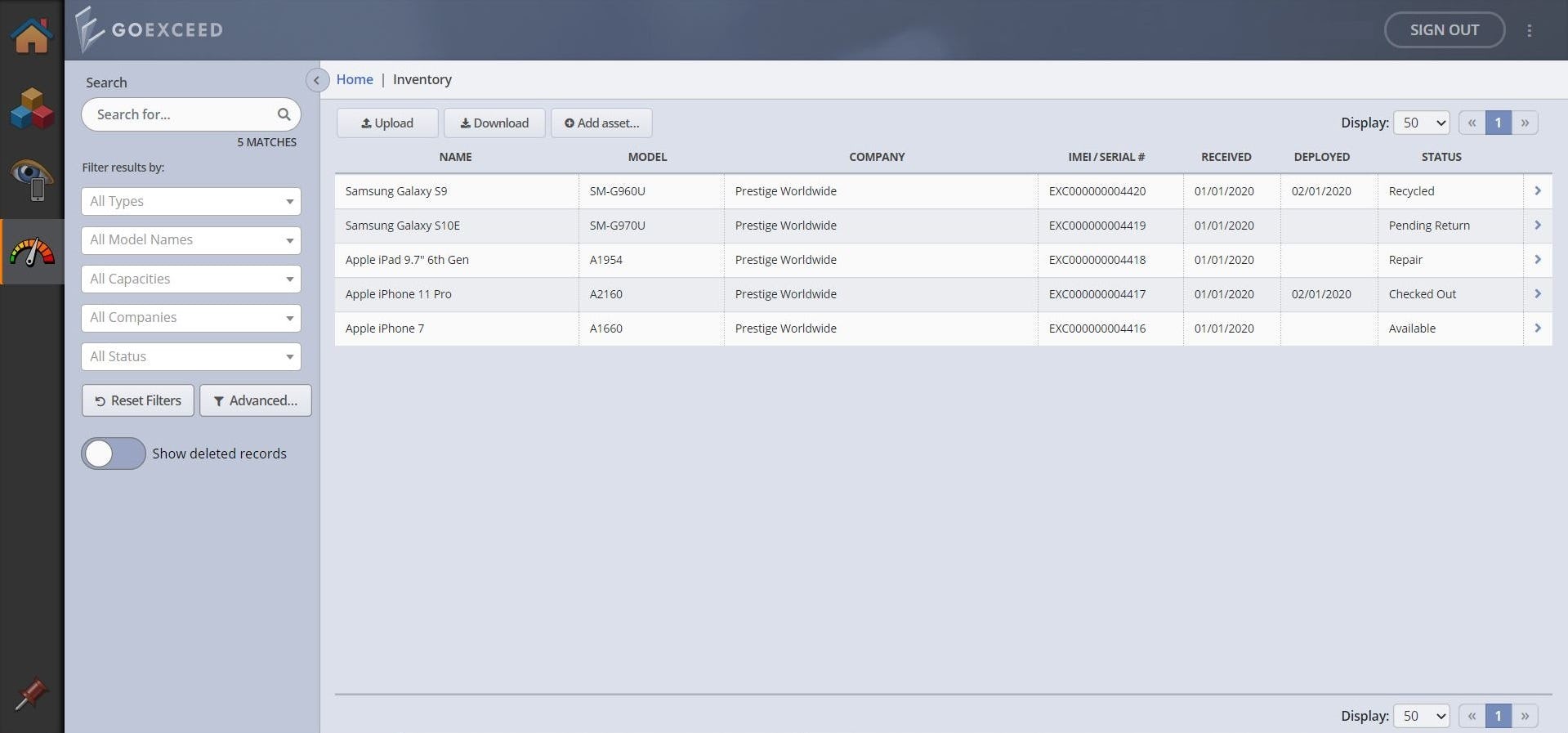Image resolution: width=1568 pixels, height=733 pixels.
Task: Click the search magnifier icon
Action: (284, 114)
